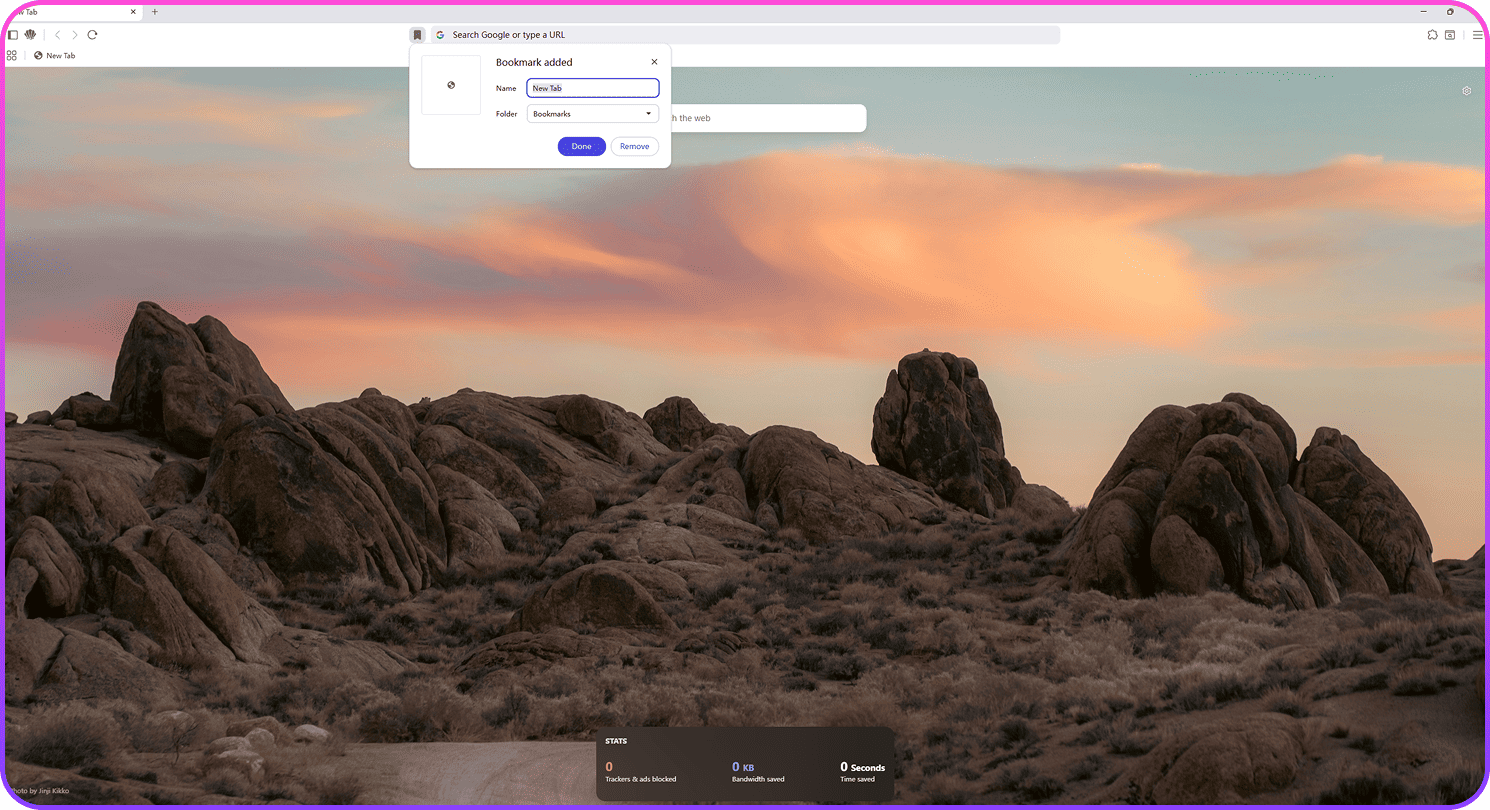
Task: Click the bookmark Name text field
Action: (x=592, y=88)
